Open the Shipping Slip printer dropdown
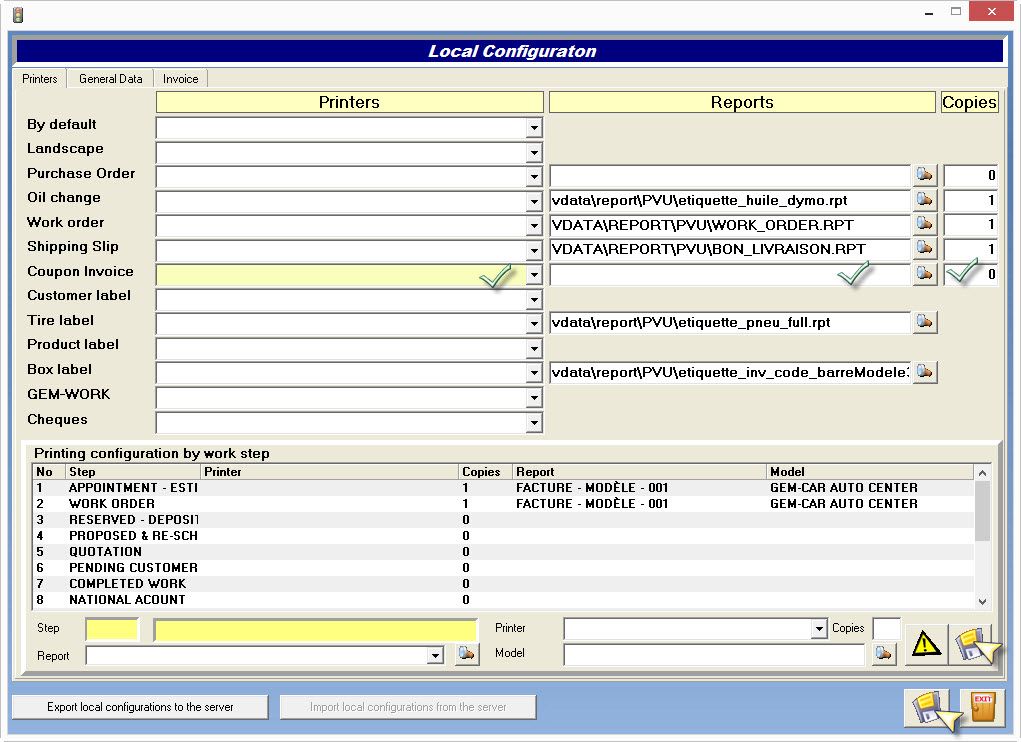 click(x=534, y=250)
